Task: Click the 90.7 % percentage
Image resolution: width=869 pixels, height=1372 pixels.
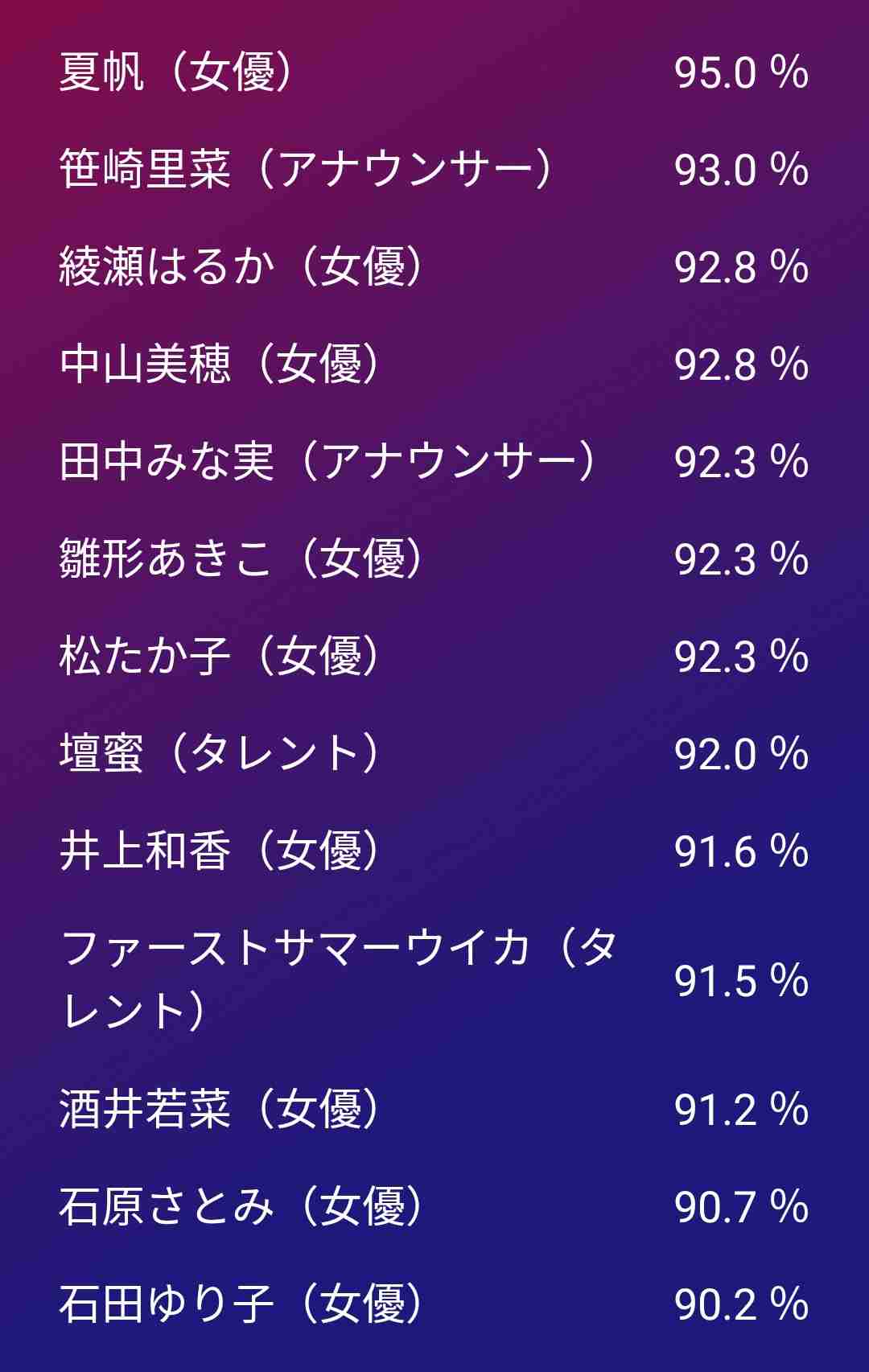Action: [741, 1207]
